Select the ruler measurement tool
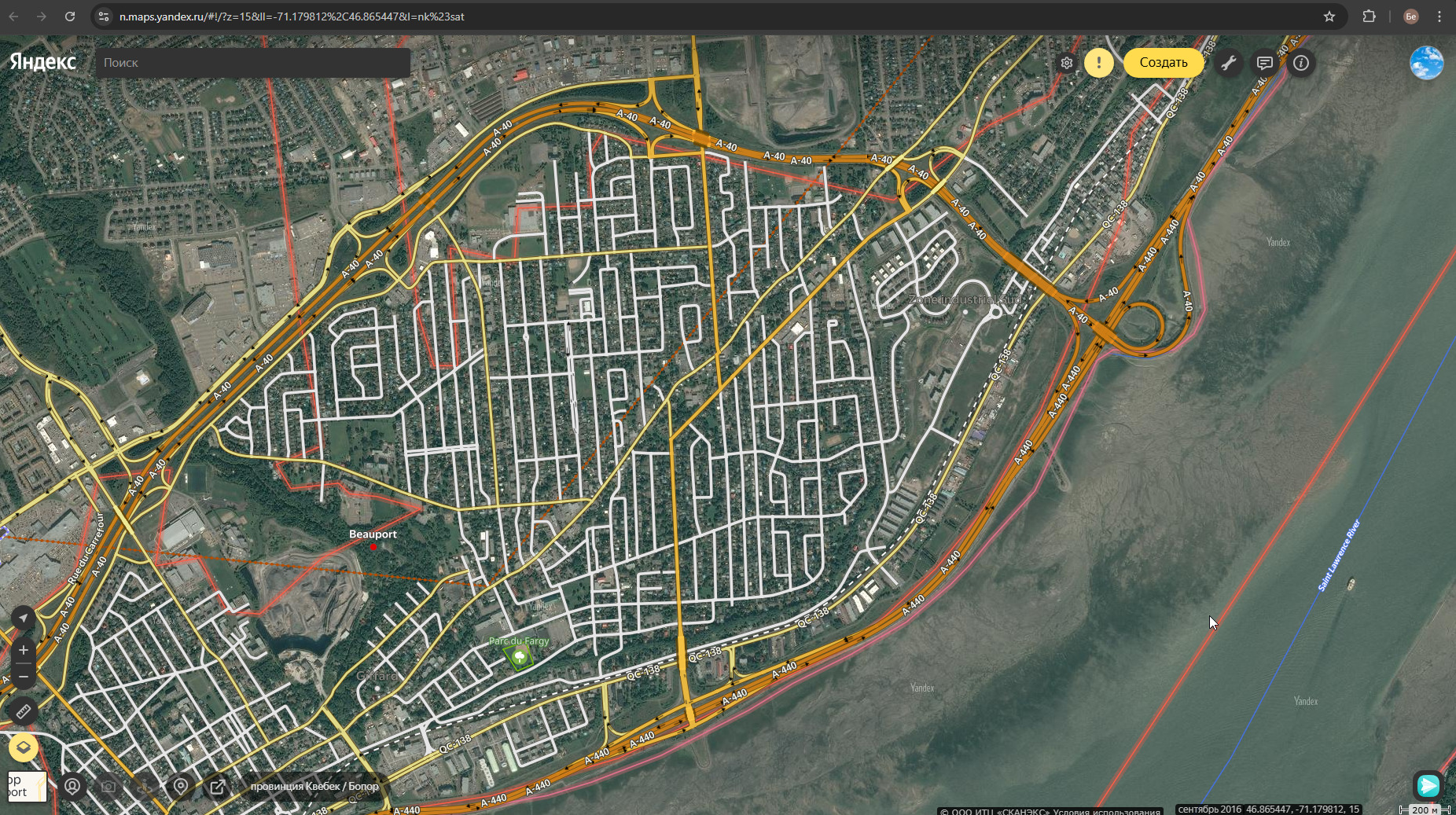The image size is (1456, 815). click(23, 711)
